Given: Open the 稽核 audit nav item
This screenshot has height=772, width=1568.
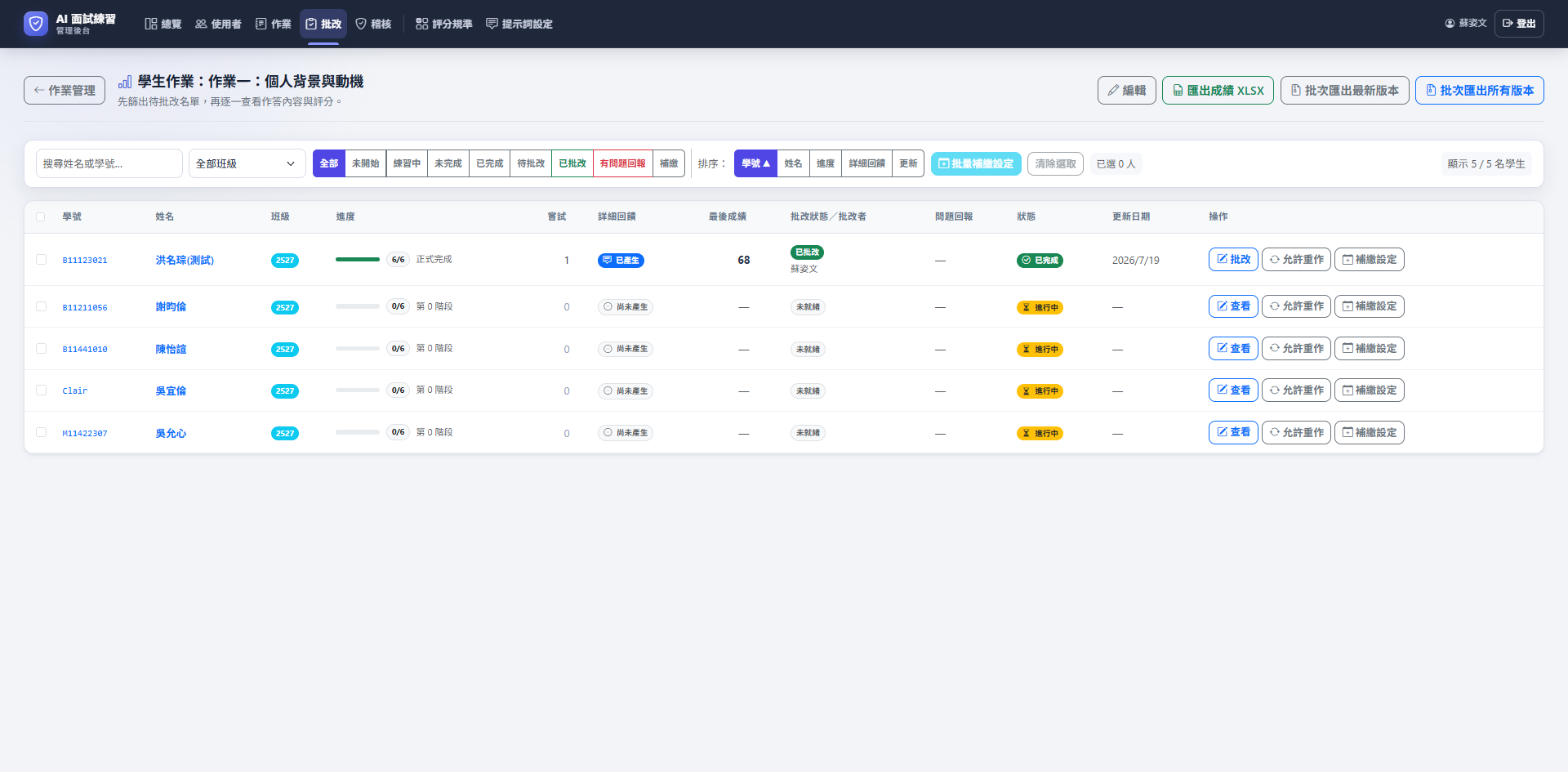Looking at the screenshot, I should point(373,24).
